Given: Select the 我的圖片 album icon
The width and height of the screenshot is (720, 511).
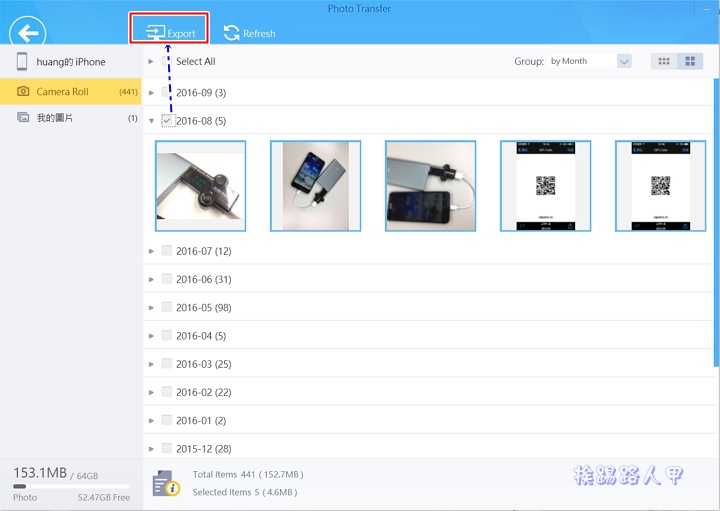Looking at the screenshot, I should point(22,118).
